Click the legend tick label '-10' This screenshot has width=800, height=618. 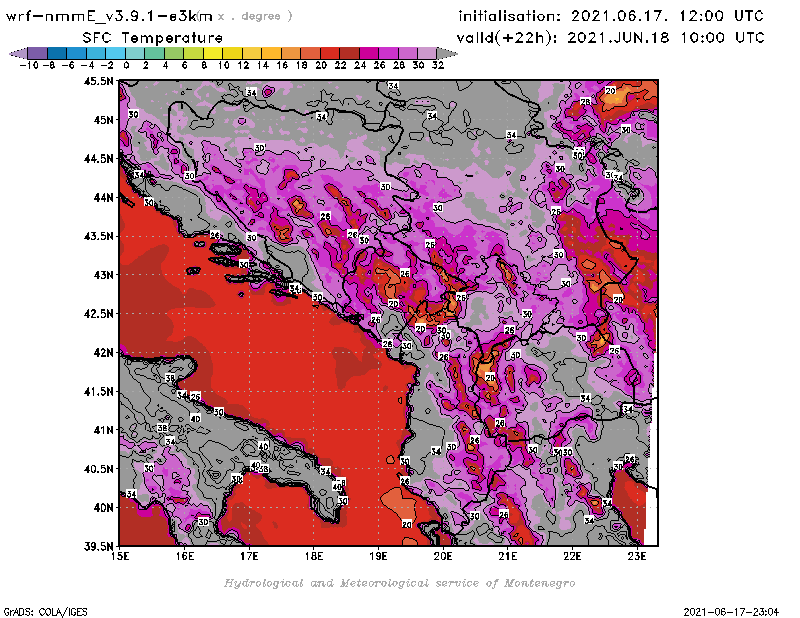[x=28, y=65]
